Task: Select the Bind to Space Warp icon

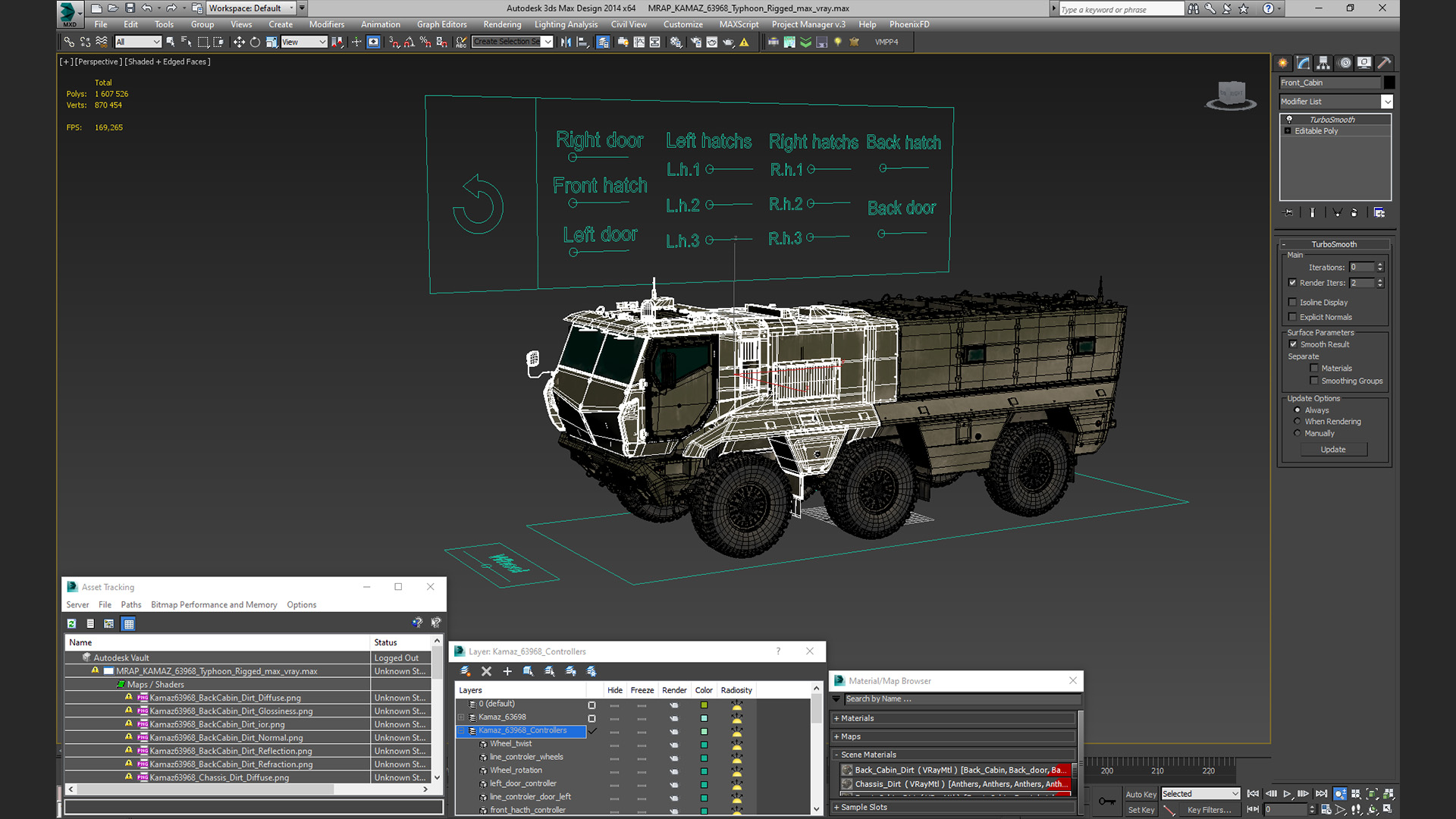Action: coord(102,42)
